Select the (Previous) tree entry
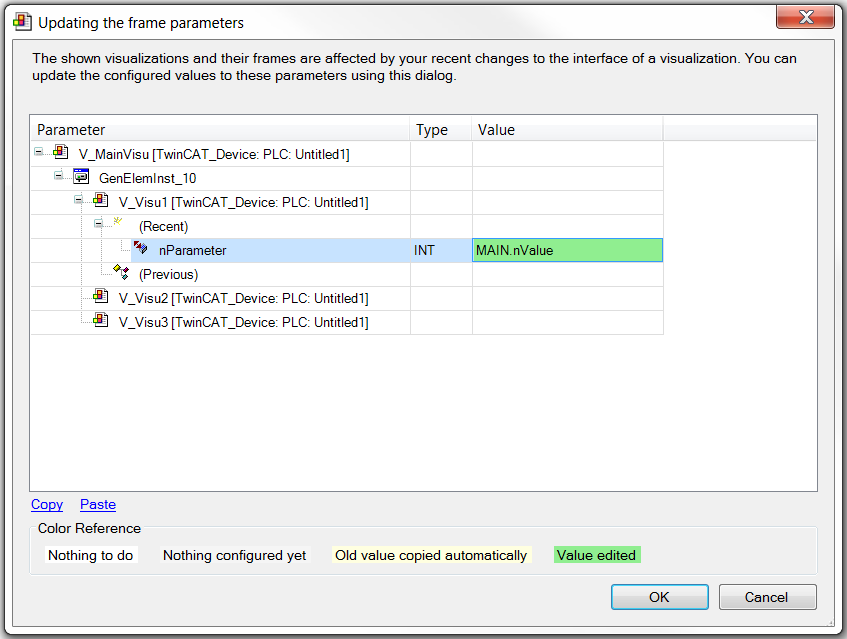This screenshot has height=639, width=847. pos(169,274)
